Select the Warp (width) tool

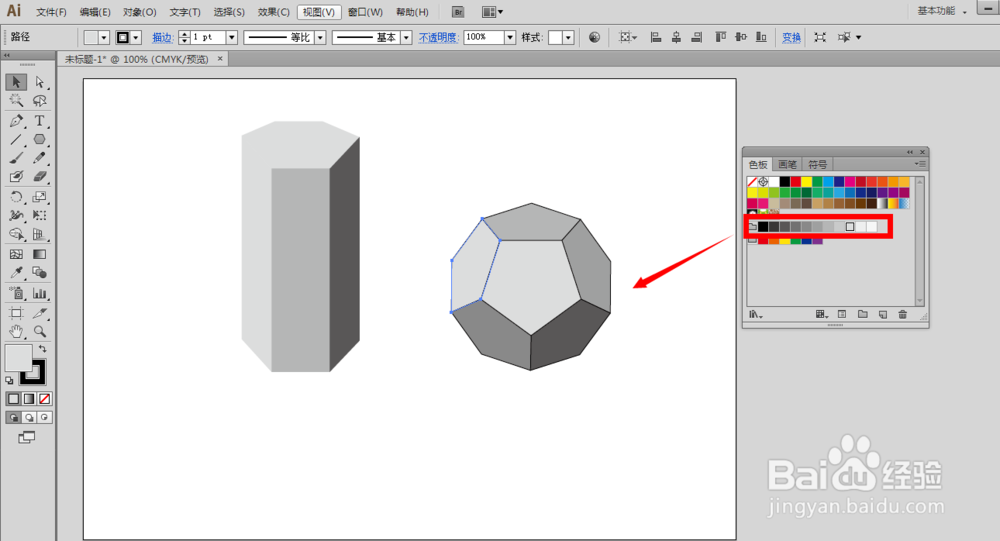pyautogui.click(x=16, y=216)
